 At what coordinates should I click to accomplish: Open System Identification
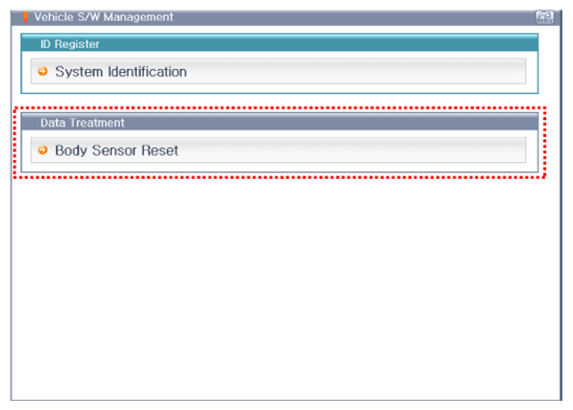(278, 71)
